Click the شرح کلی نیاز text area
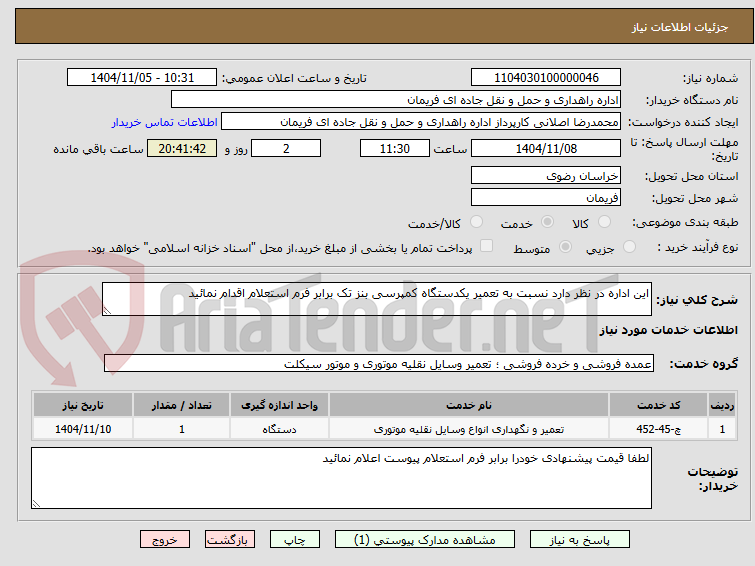 click(377, 299)
